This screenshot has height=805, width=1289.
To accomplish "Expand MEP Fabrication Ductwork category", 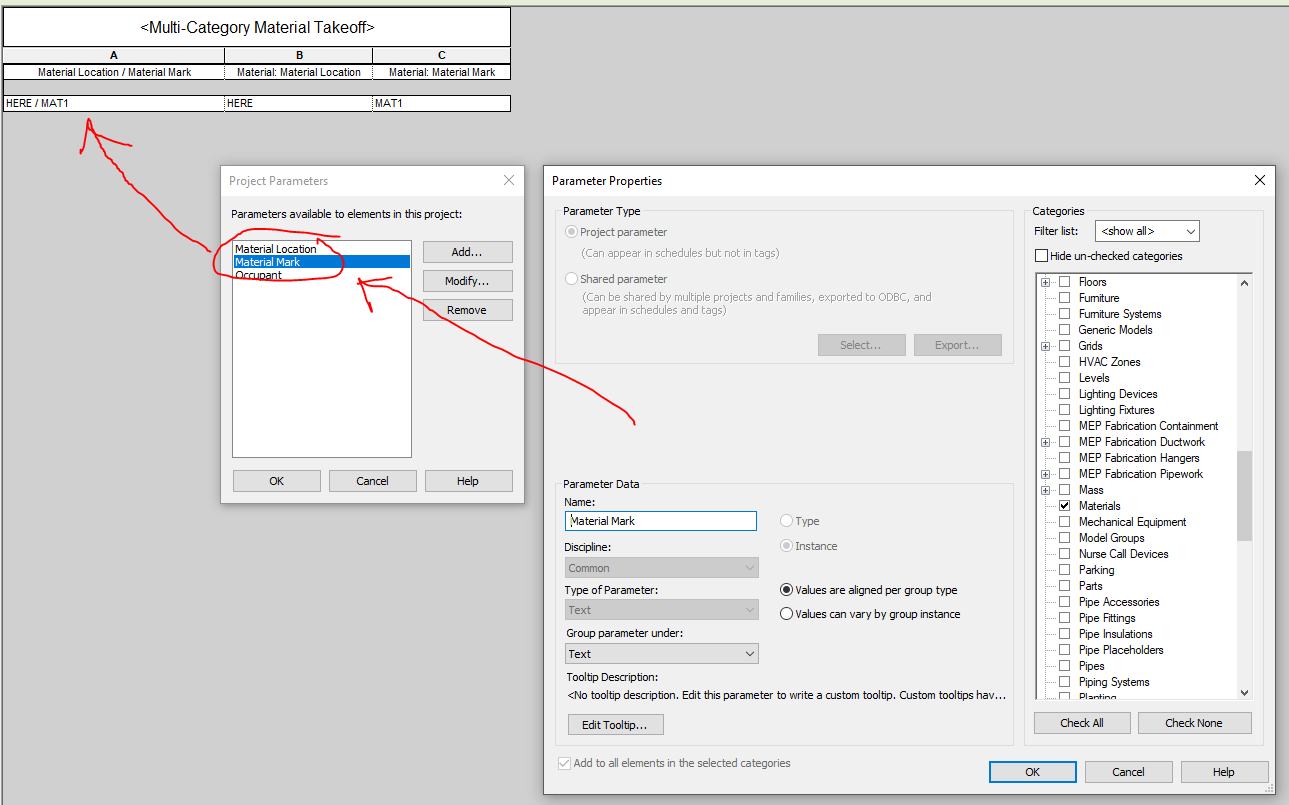I will tap(1046, 442).
